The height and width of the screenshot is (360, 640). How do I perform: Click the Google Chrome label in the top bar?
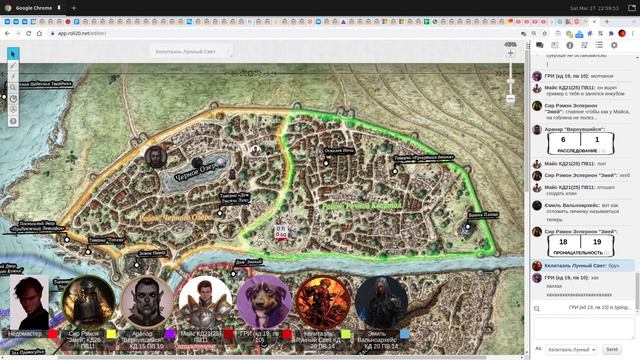click(33, 8)
